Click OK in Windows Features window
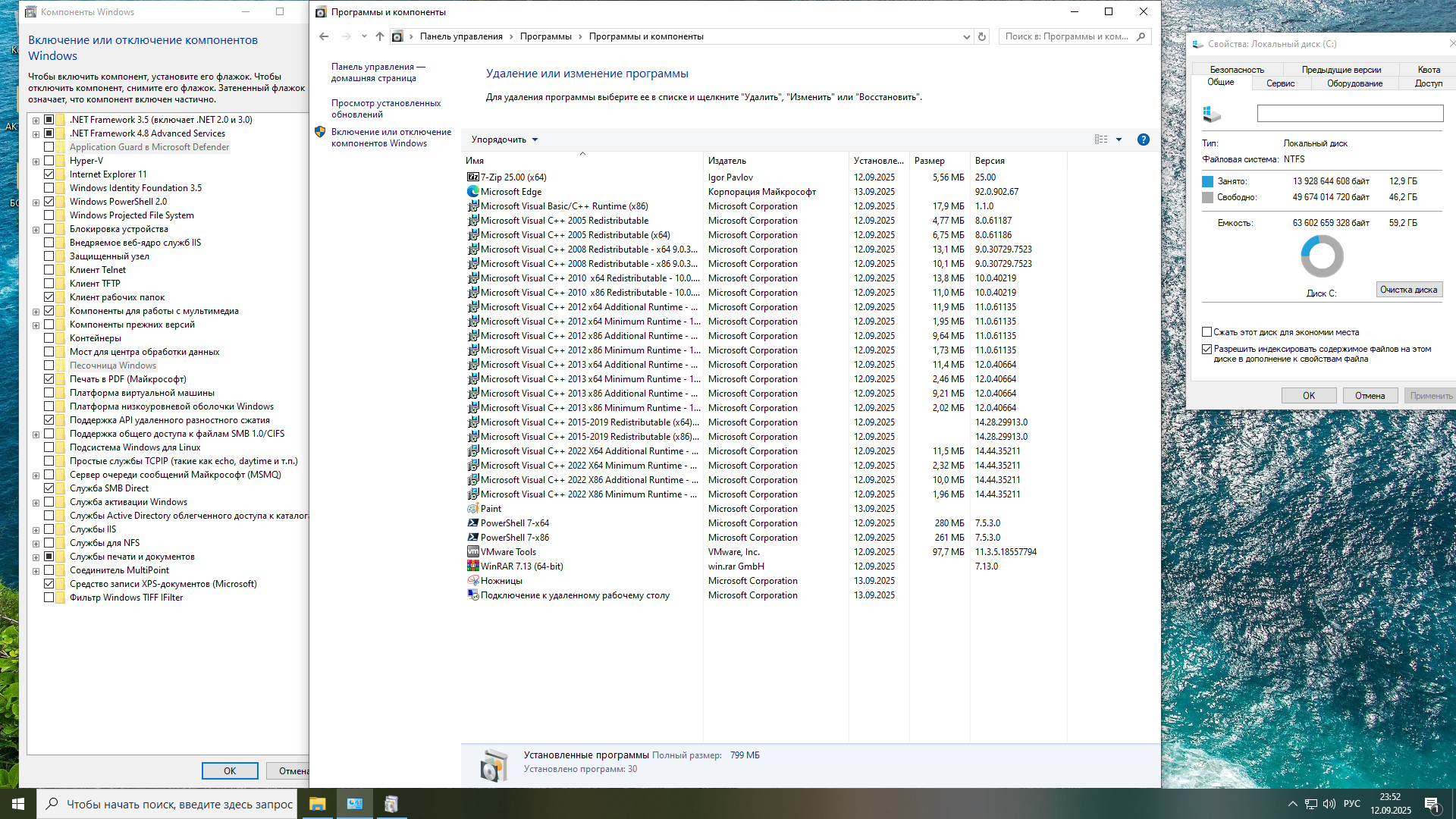The width and height of the screenshot is (1456, 819). tap(230, 770)
